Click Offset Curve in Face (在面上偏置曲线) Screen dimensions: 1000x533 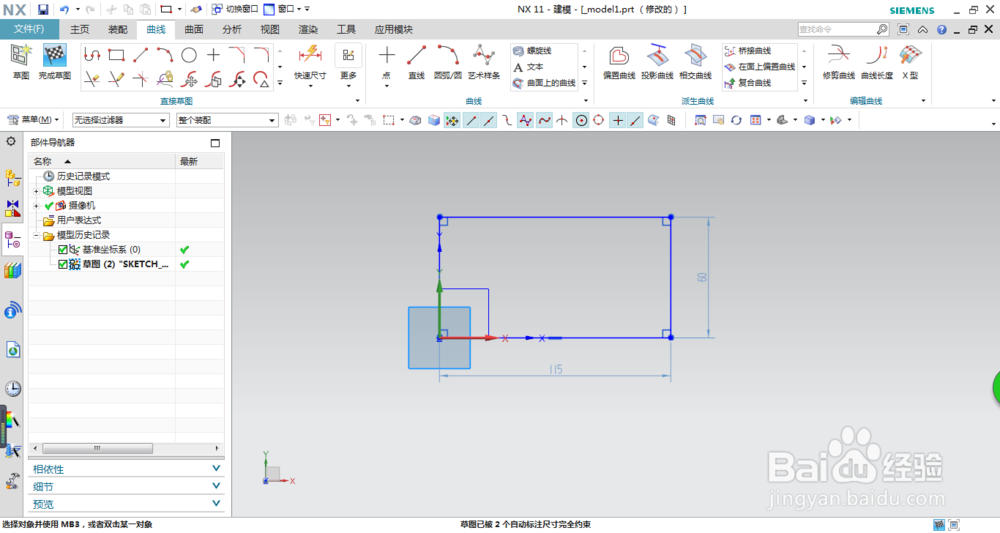pos(760,67)
